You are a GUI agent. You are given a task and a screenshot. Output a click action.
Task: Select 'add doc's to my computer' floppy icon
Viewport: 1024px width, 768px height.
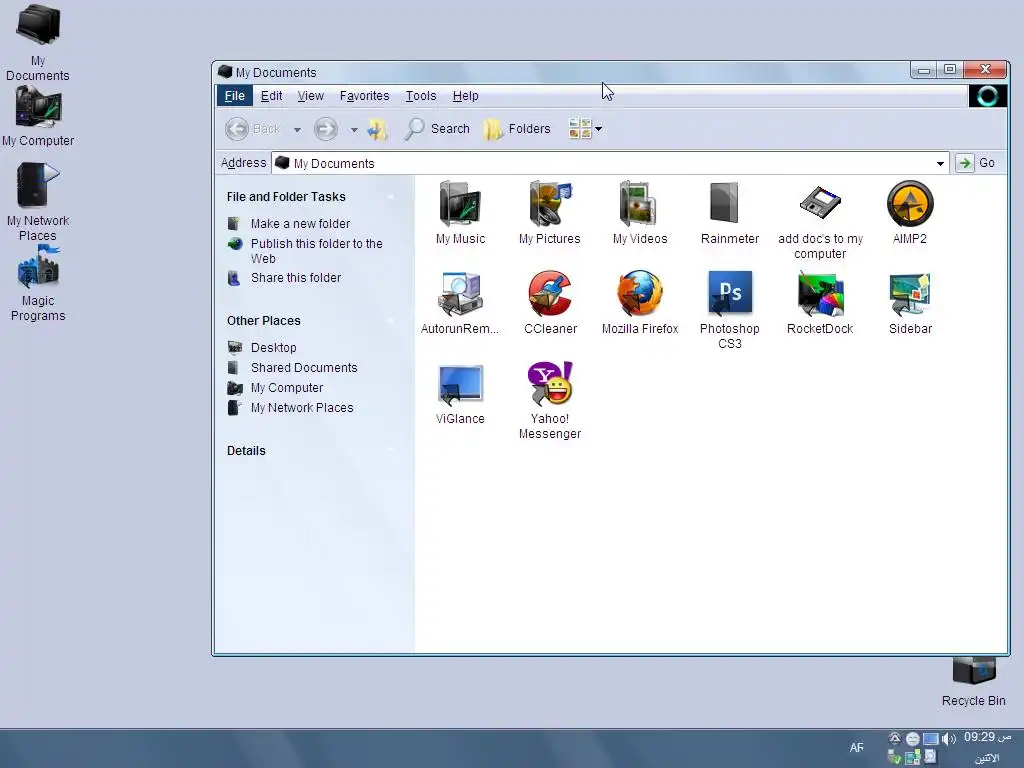click(820, 202)
